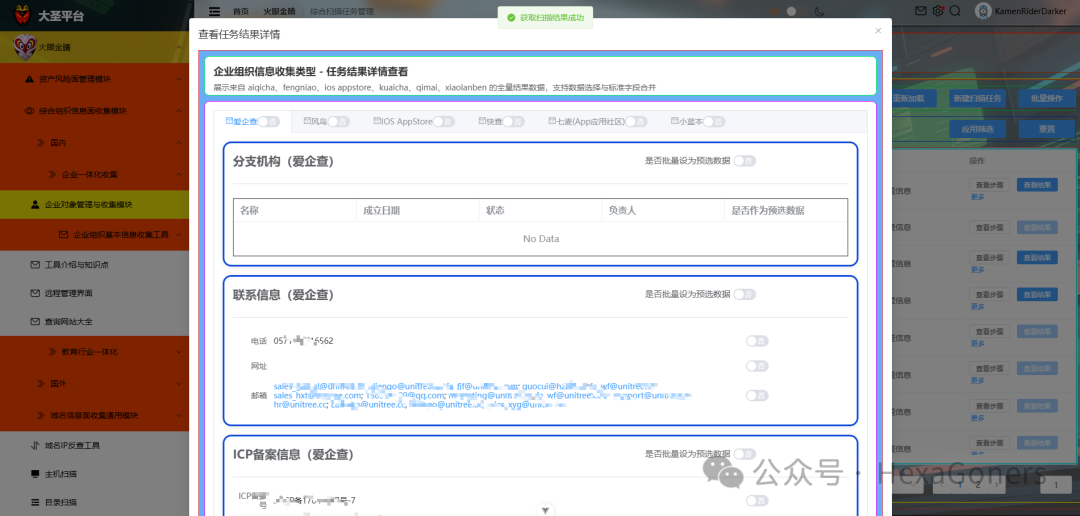Close the 查看任务结果详情 dialog

pyautogui.click(x=878, y=31)
